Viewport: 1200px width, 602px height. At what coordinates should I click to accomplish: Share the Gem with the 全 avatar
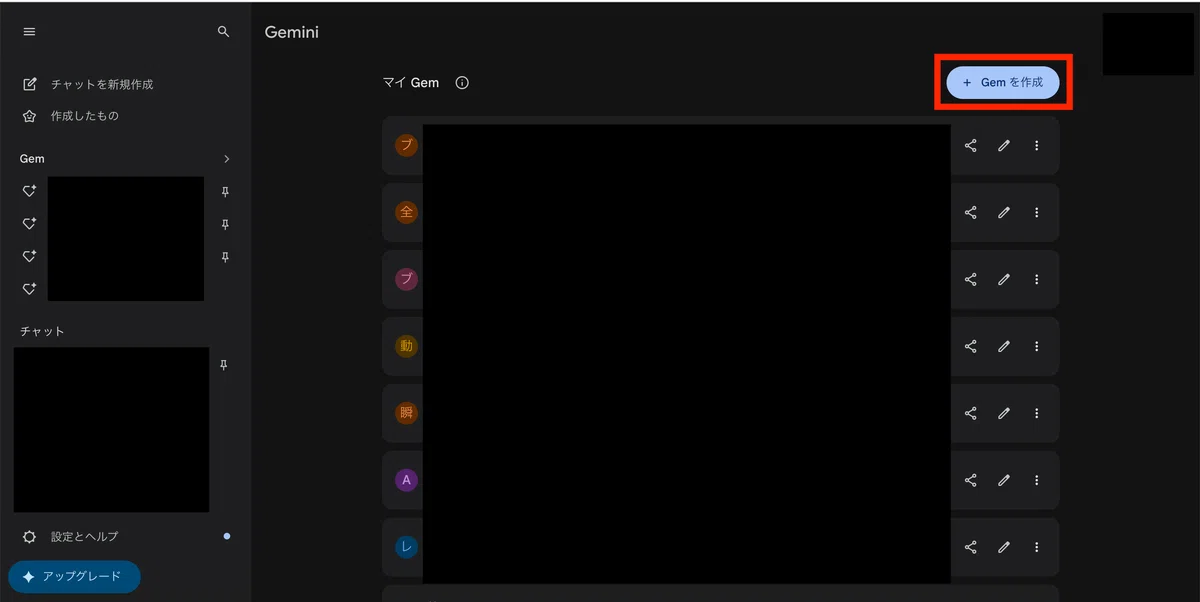point(971,212)
